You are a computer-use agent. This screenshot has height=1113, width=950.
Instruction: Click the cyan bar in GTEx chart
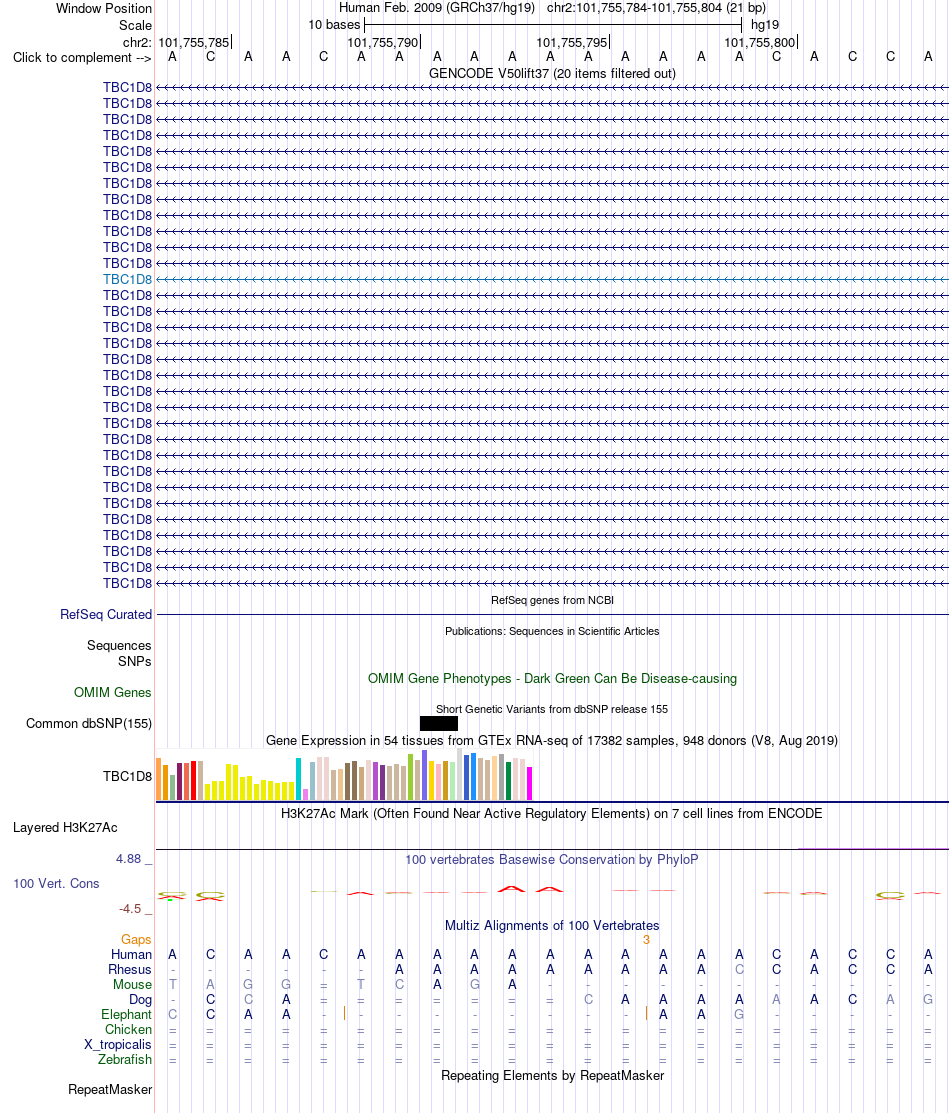pyautogui.click(x=299, y=779)
